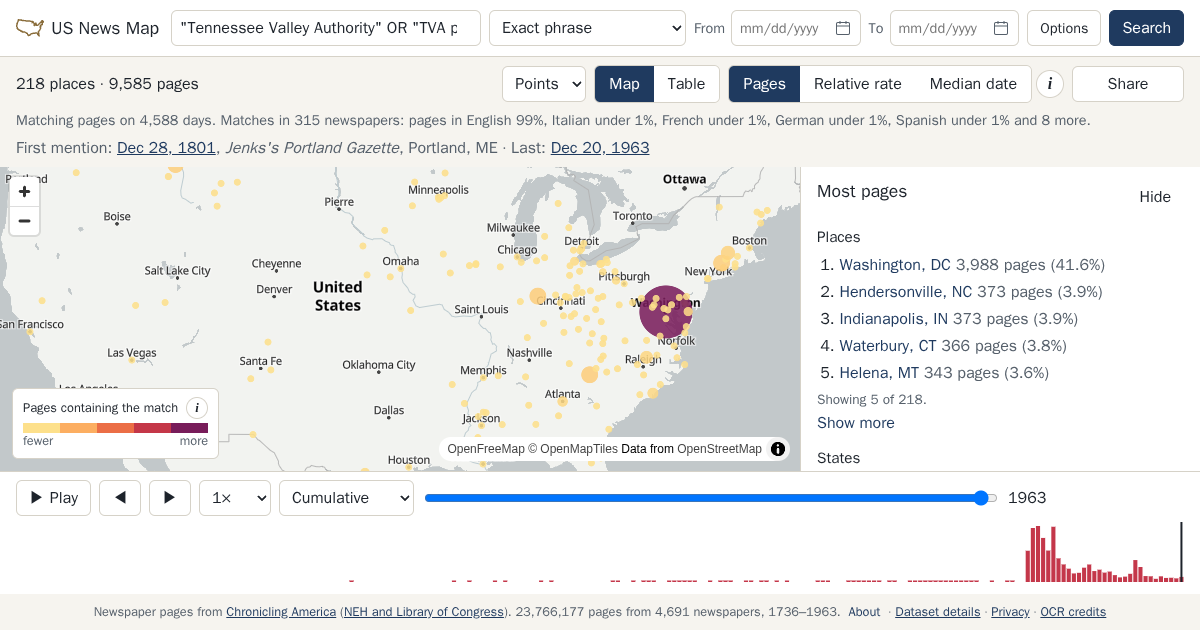Click the darkest purple legend swatch

click(x=189, y=428)
